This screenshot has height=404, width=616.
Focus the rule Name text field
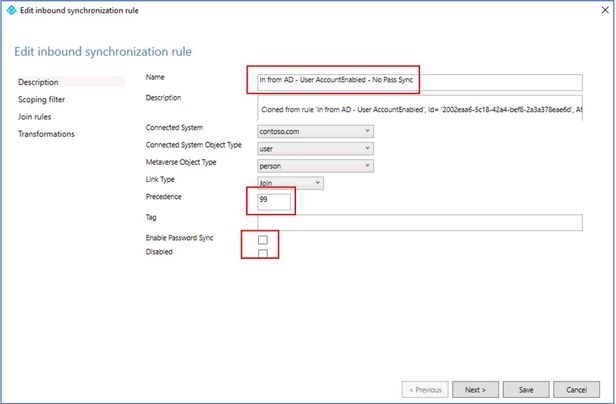(x=420, y=83)
